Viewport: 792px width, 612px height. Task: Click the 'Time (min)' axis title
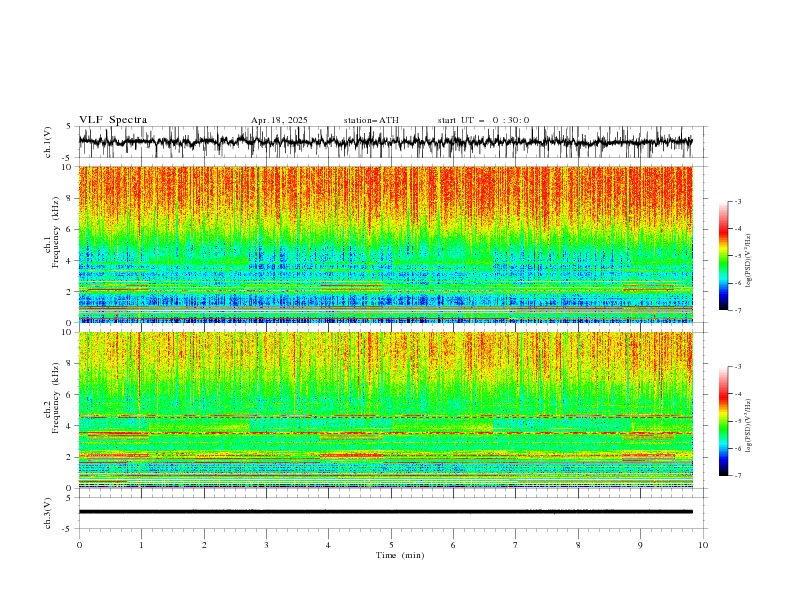[x=400, y=555]
